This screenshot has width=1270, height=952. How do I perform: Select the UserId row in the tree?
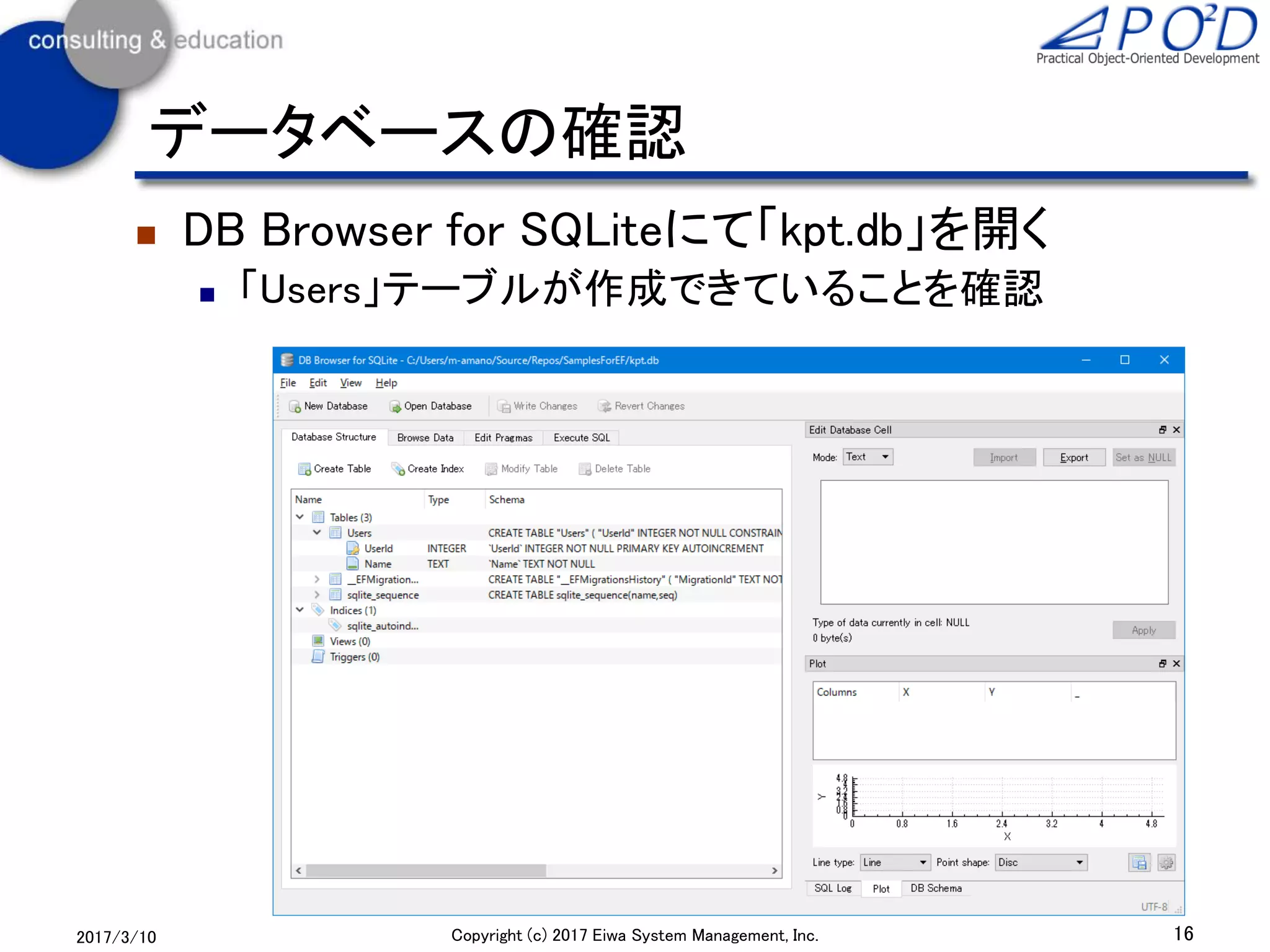pos(536,549)
